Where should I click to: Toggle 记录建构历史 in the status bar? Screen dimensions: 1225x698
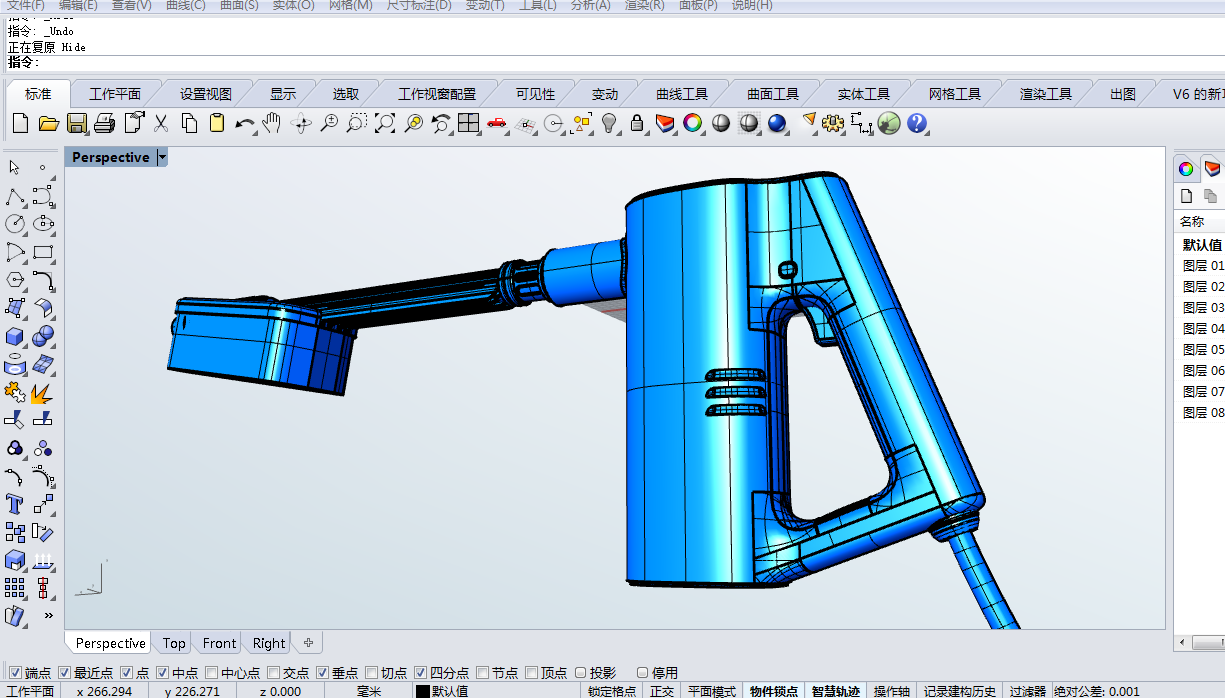pos(960,691)
